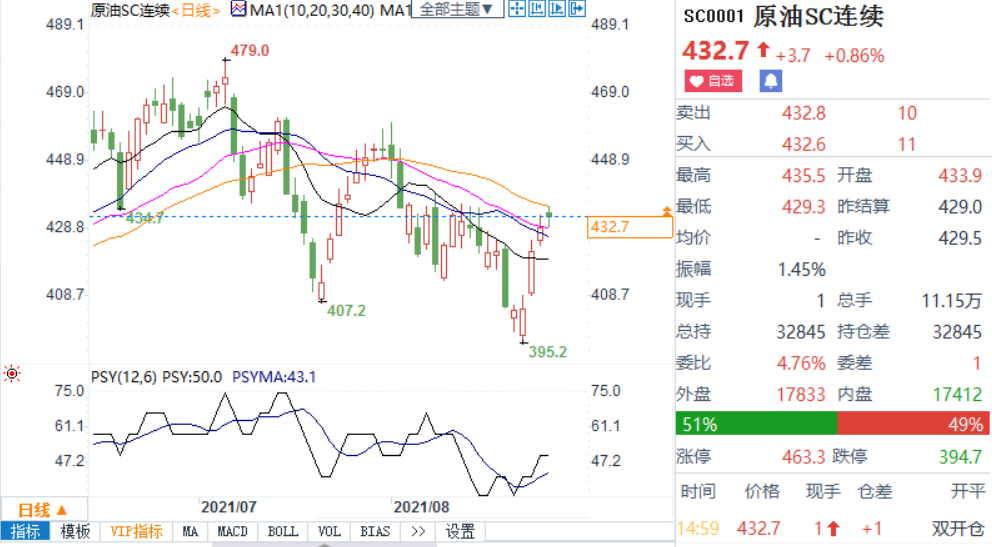Click the red sun icon beside PSY panel

[x=12, y=374]
